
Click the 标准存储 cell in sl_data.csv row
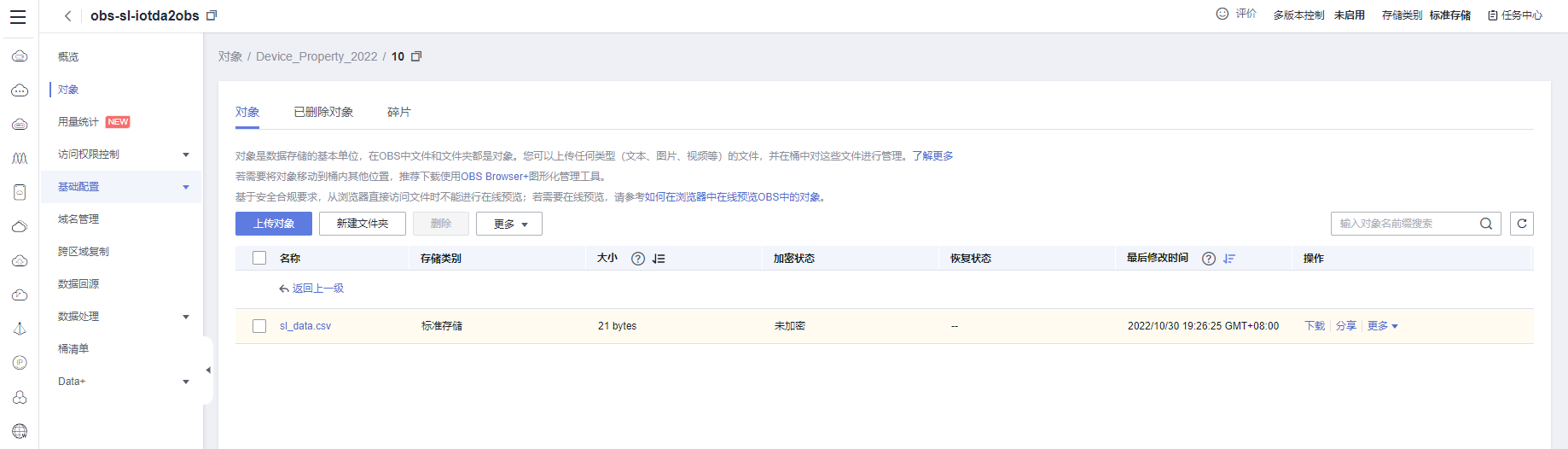coord(442,326)
